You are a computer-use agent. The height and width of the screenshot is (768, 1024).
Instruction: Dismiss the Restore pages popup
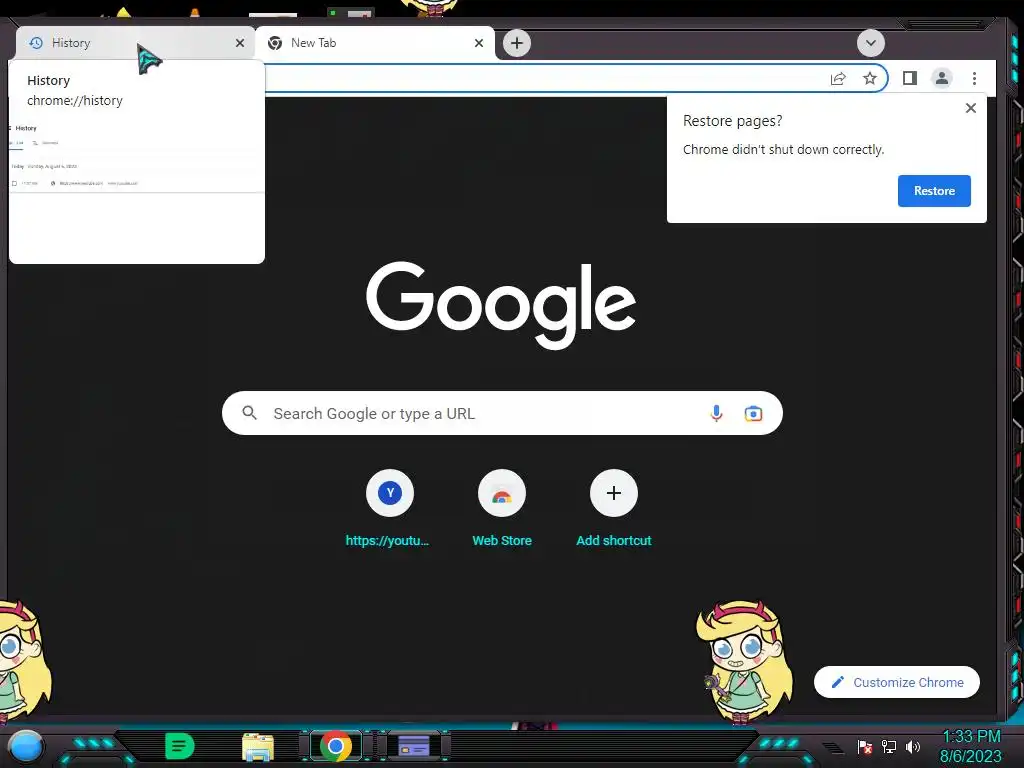pyautogui.click(x=970, y=108)
